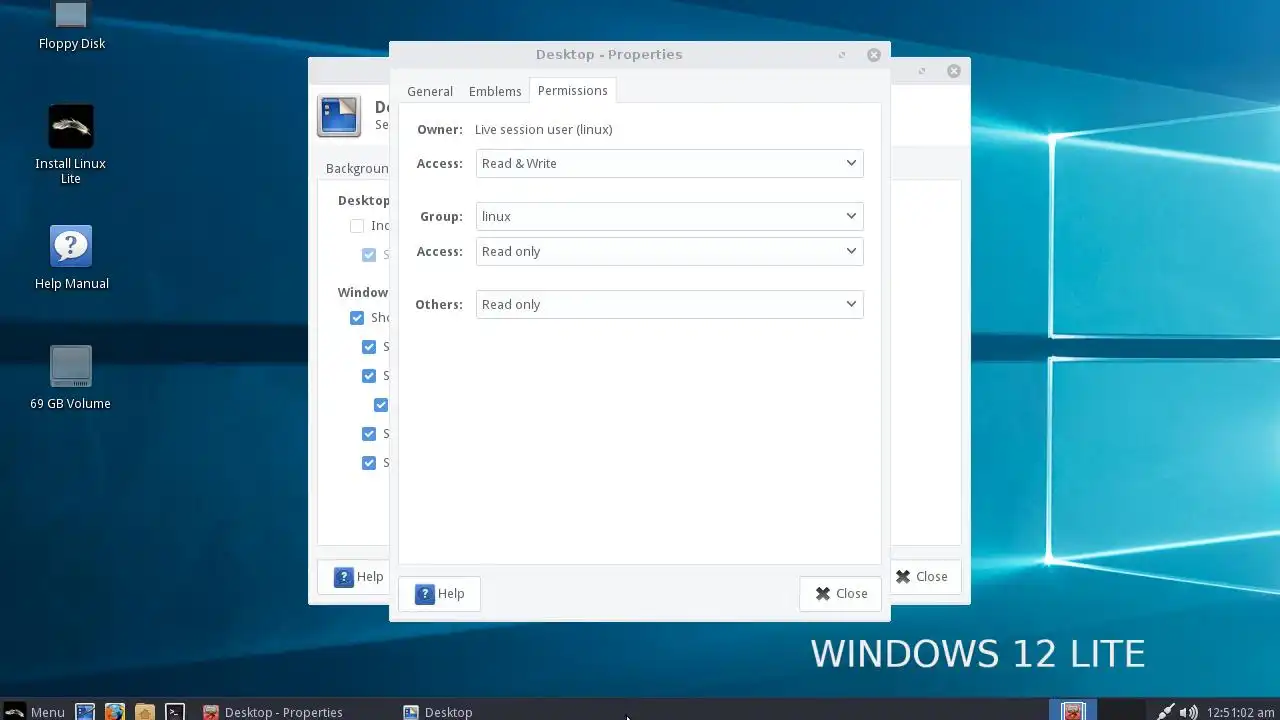The height and width of the screenshot is (720, 1280).
Task: Open the Menu button in the taskbar
Action: tap(34, 712)
